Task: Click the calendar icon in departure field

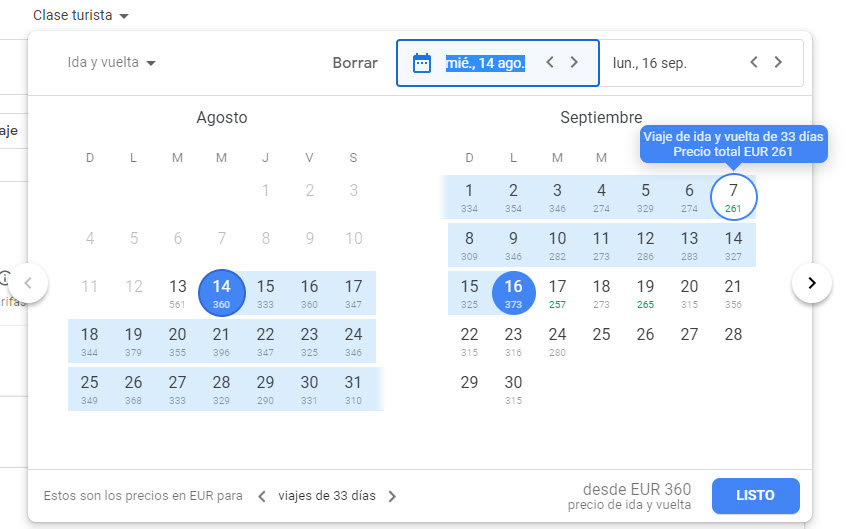Action: point(422,62)
